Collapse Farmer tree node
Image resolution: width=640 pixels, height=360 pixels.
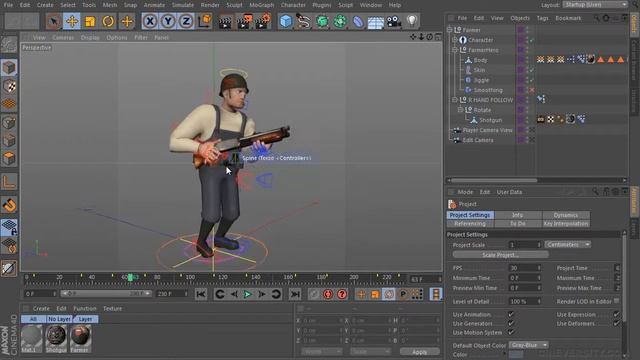point(449,30)
